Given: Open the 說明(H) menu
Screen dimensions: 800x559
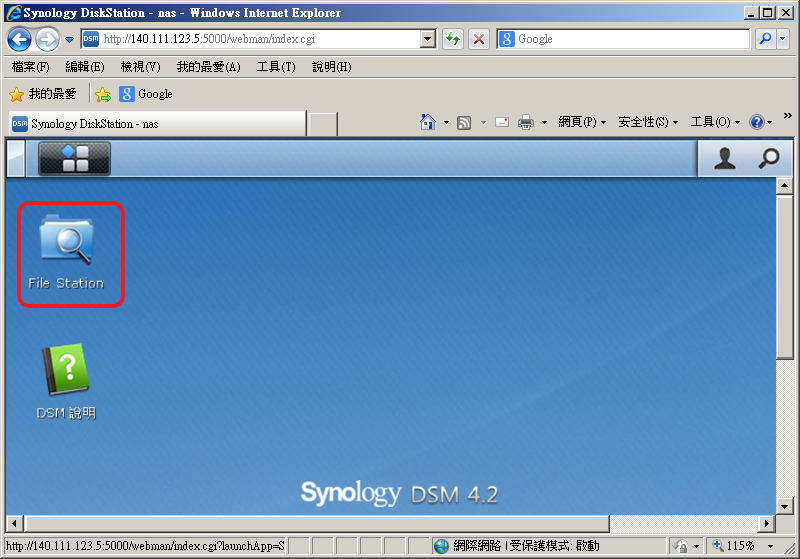Looking at the screenshot, I should click(332, 67).
